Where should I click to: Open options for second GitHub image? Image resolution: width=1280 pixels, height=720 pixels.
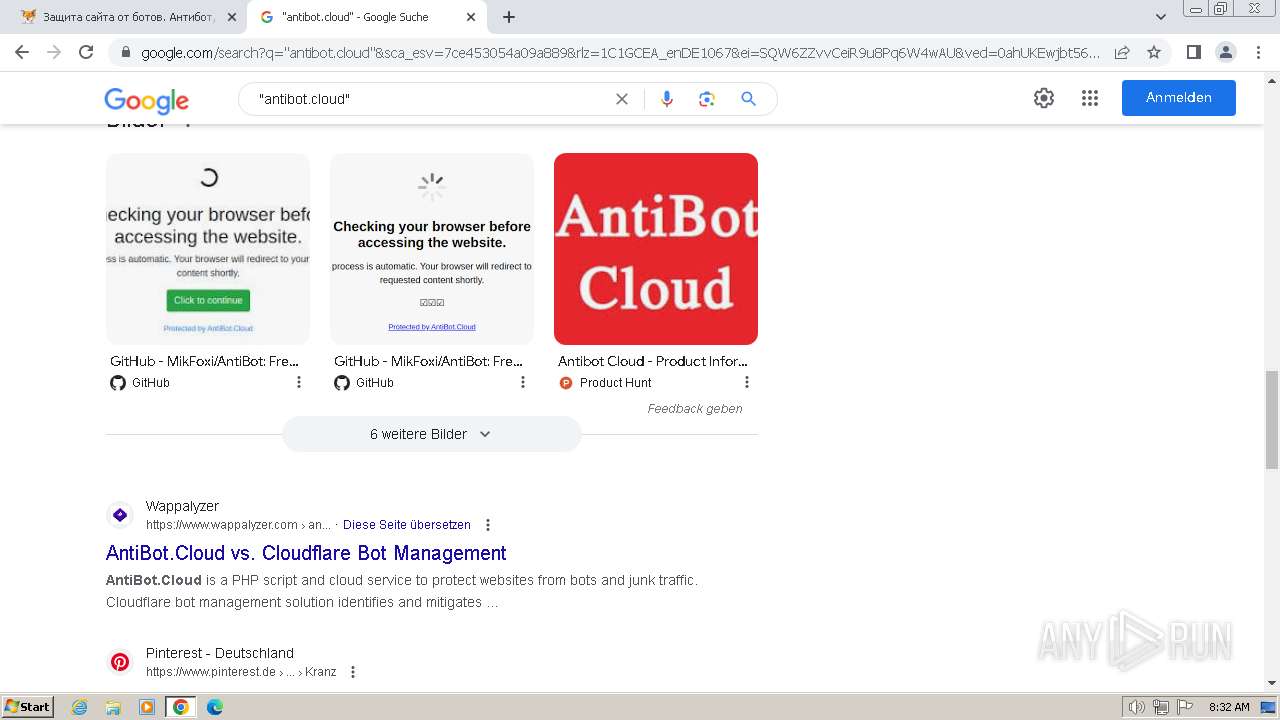(523, 382)
